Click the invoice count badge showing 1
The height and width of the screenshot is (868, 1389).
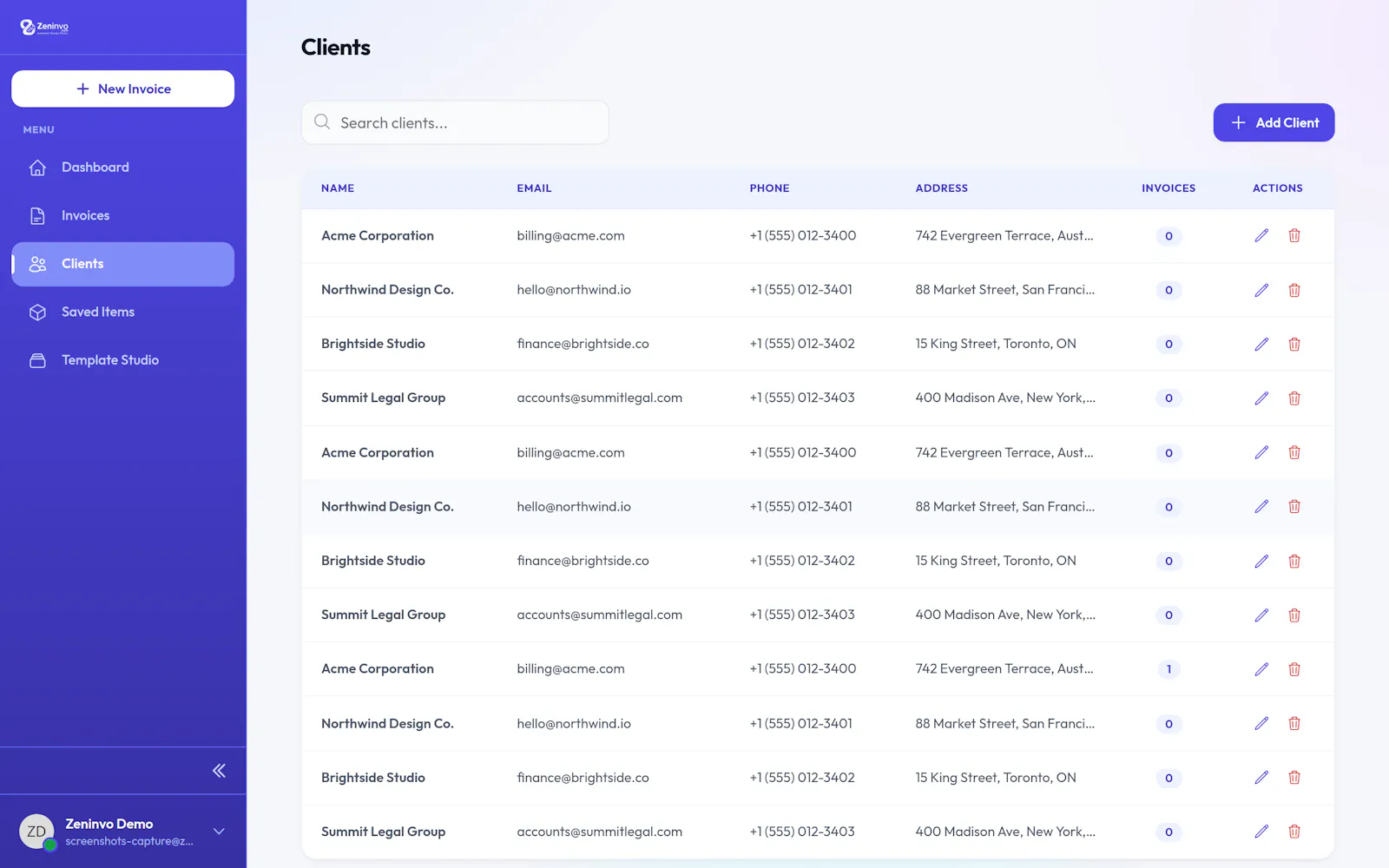point(1168,669)
